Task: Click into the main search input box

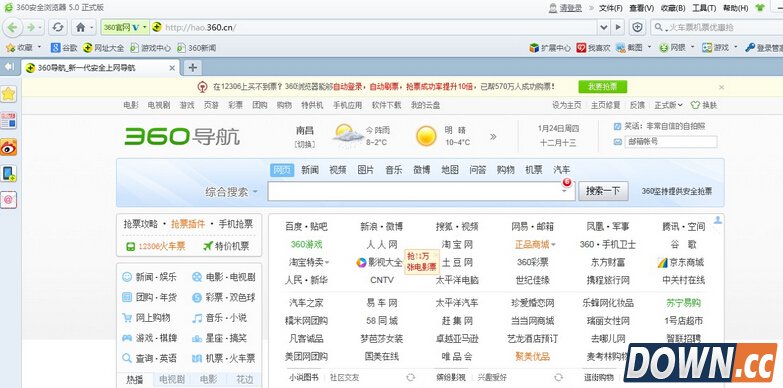Action: [421, 191]
